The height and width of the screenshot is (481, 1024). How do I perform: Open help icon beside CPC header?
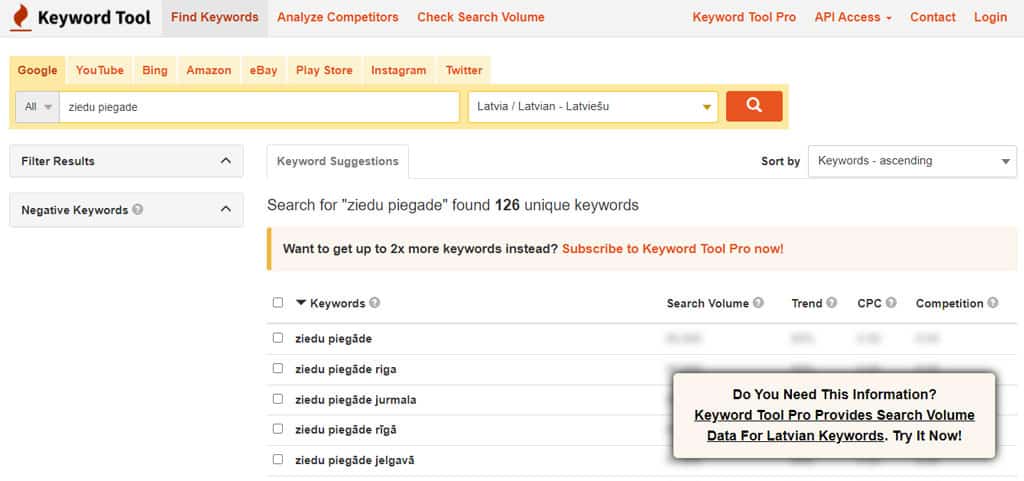coord(891,303)
